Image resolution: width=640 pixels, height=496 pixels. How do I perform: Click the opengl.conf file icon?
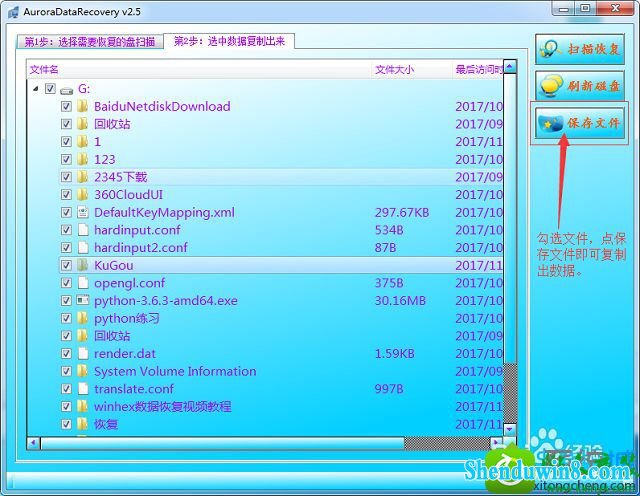(83, 283)
